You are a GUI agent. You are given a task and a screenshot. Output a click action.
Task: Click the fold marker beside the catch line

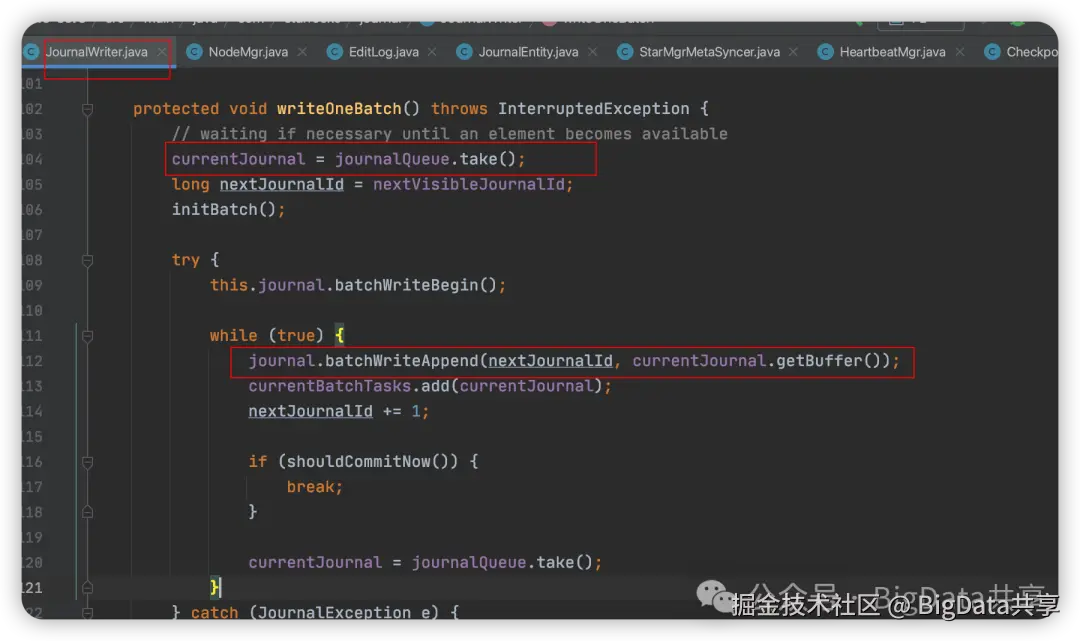(87, 612)
